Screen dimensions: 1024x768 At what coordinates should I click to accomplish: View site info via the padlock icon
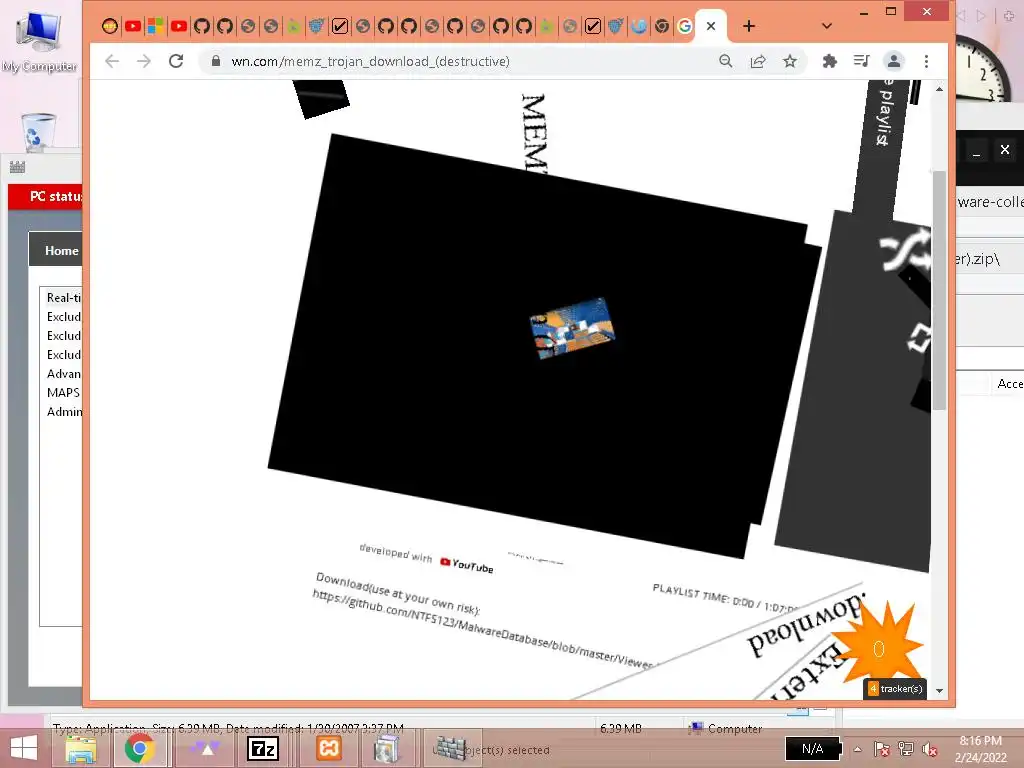click(x=216, y=61)
